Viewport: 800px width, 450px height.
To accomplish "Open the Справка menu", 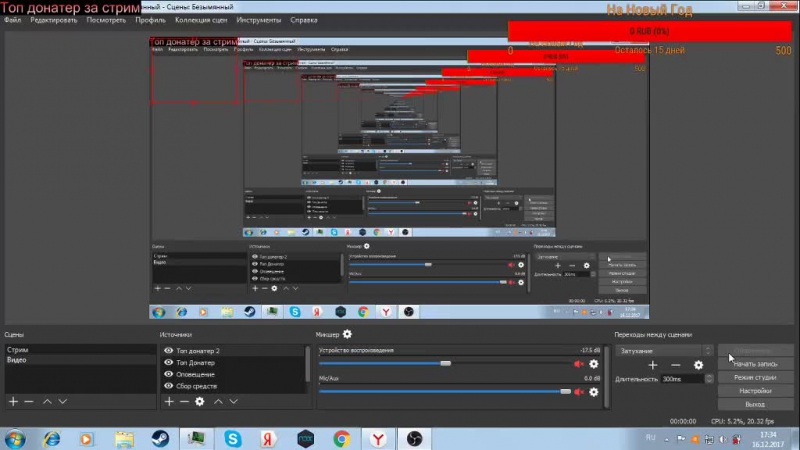I will 304,20.
